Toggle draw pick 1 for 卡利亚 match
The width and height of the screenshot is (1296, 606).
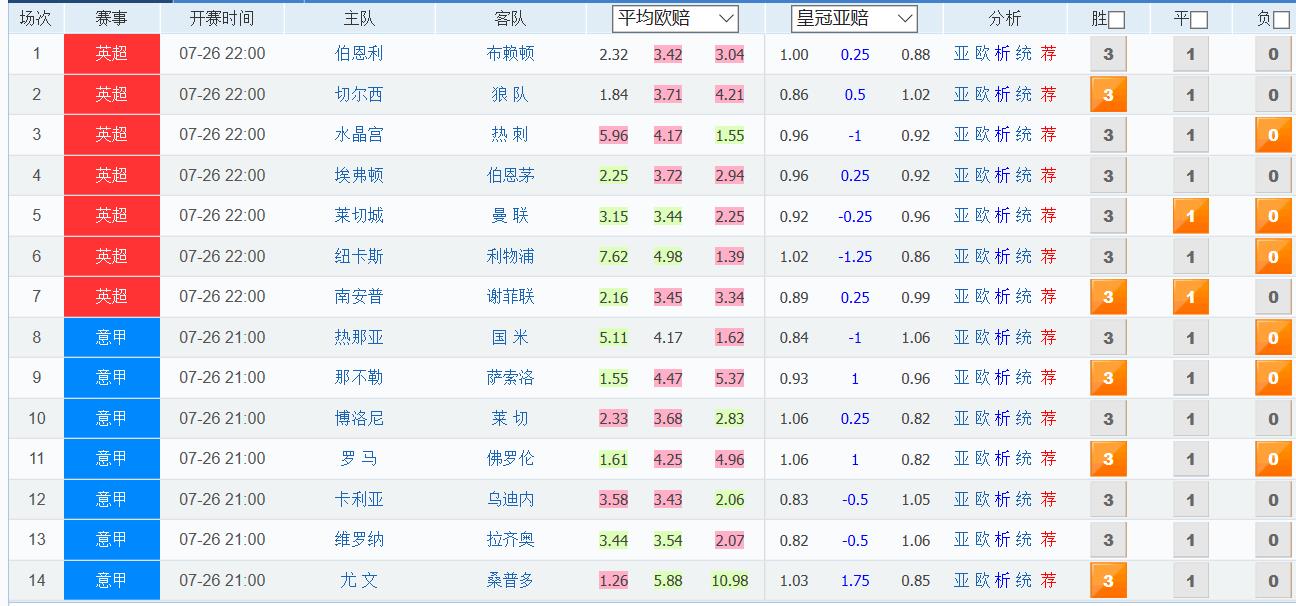coord(1190,499)
